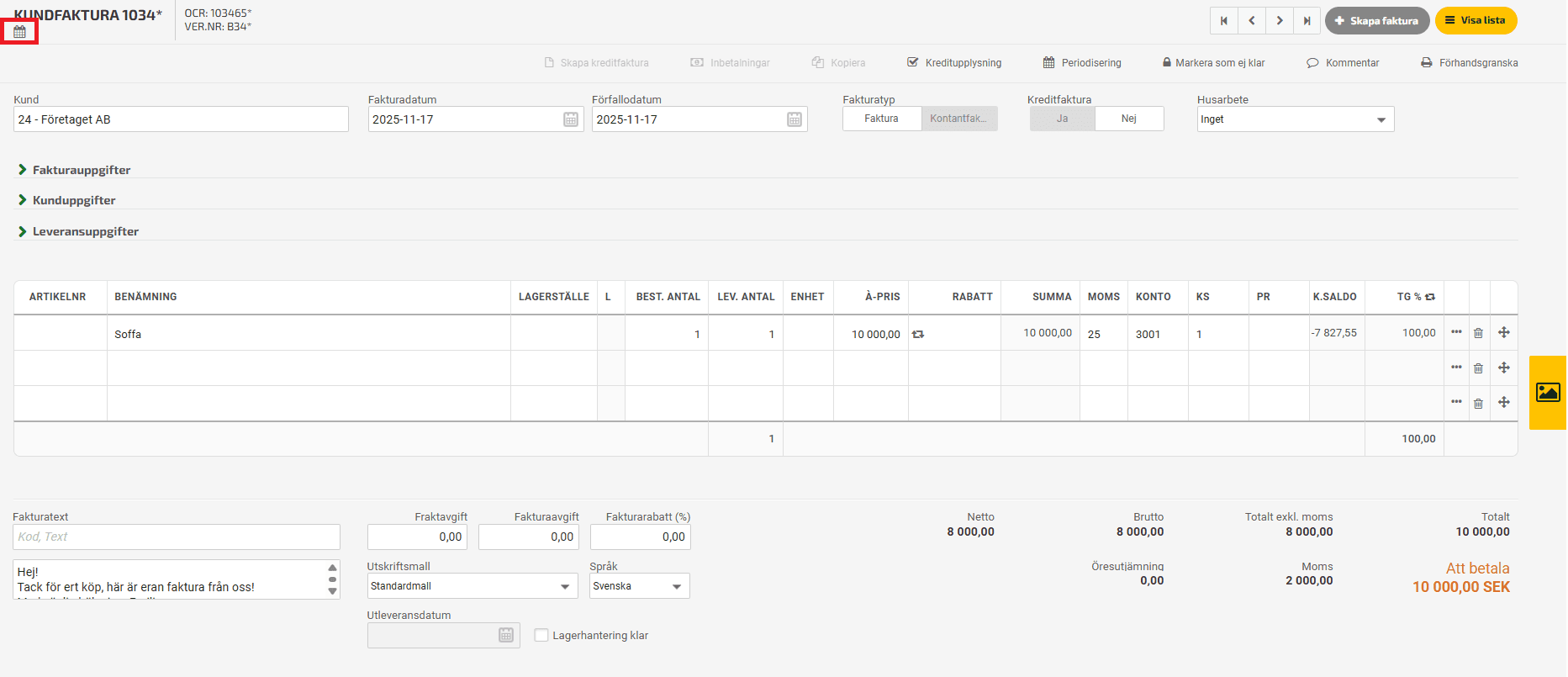
Task: Jump to the last invoice
Action: tap(1307, 21)
